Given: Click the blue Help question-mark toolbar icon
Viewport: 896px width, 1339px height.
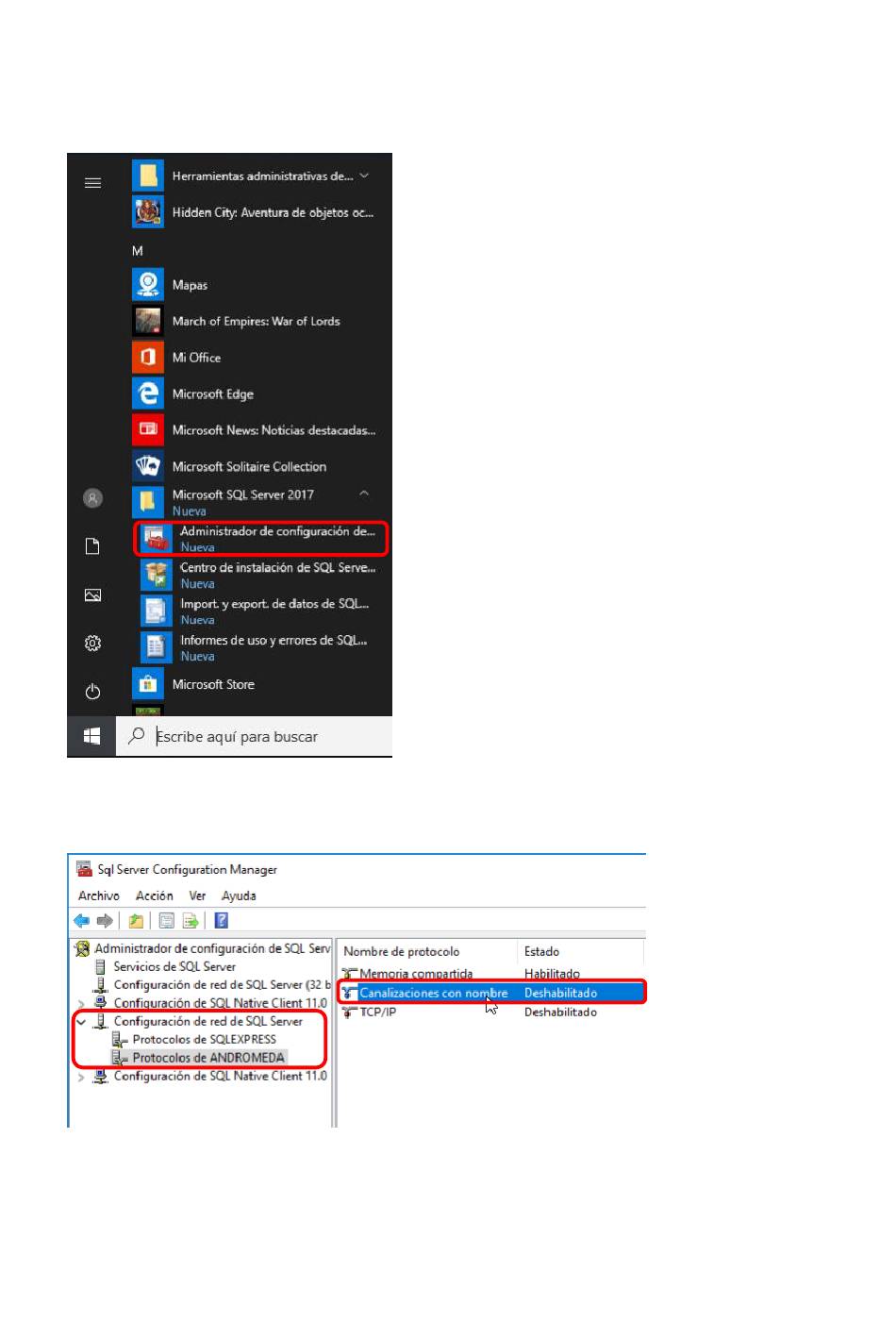Looking at the screenshot, I should click(222, 921).
